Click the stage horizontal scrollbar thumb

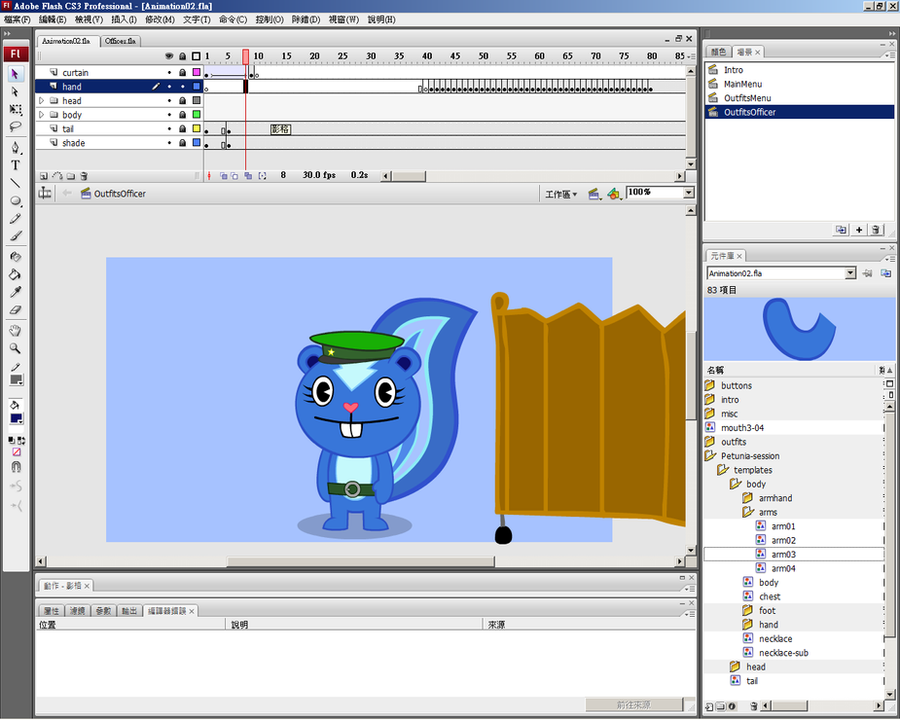tap(361, 561)
